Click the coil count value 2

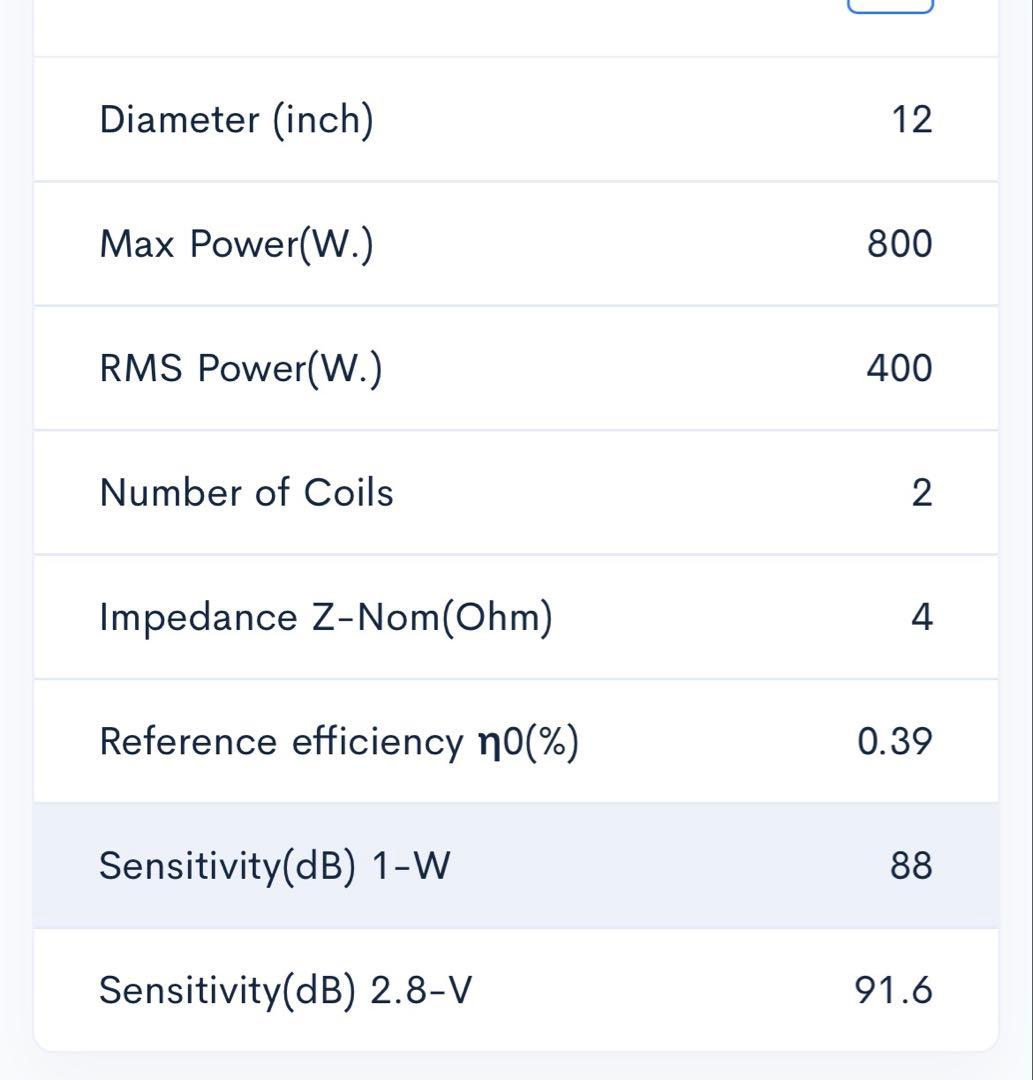click(x=921, y=492)
